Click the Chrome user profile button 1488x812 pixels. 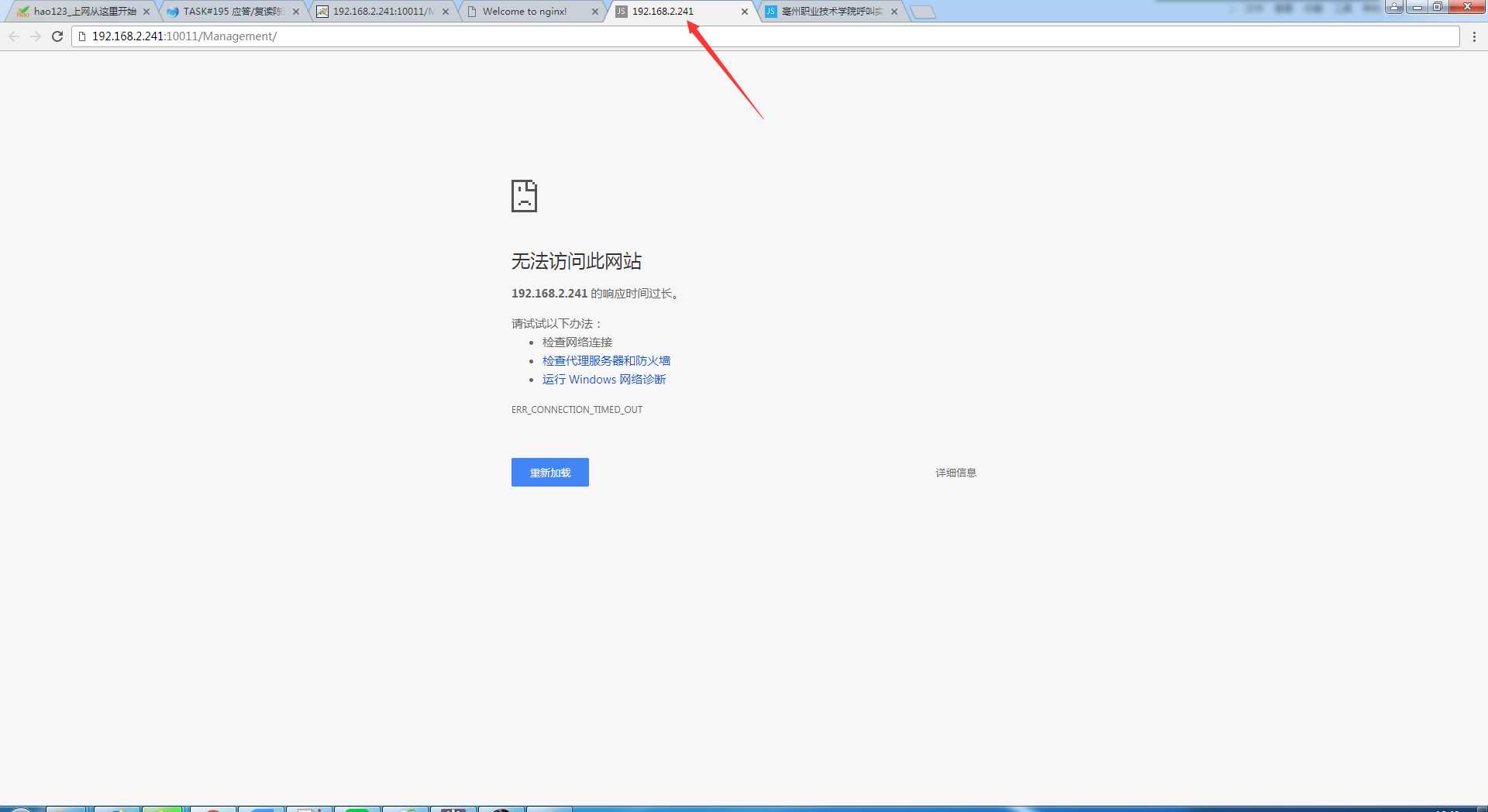coord(1395,7)
